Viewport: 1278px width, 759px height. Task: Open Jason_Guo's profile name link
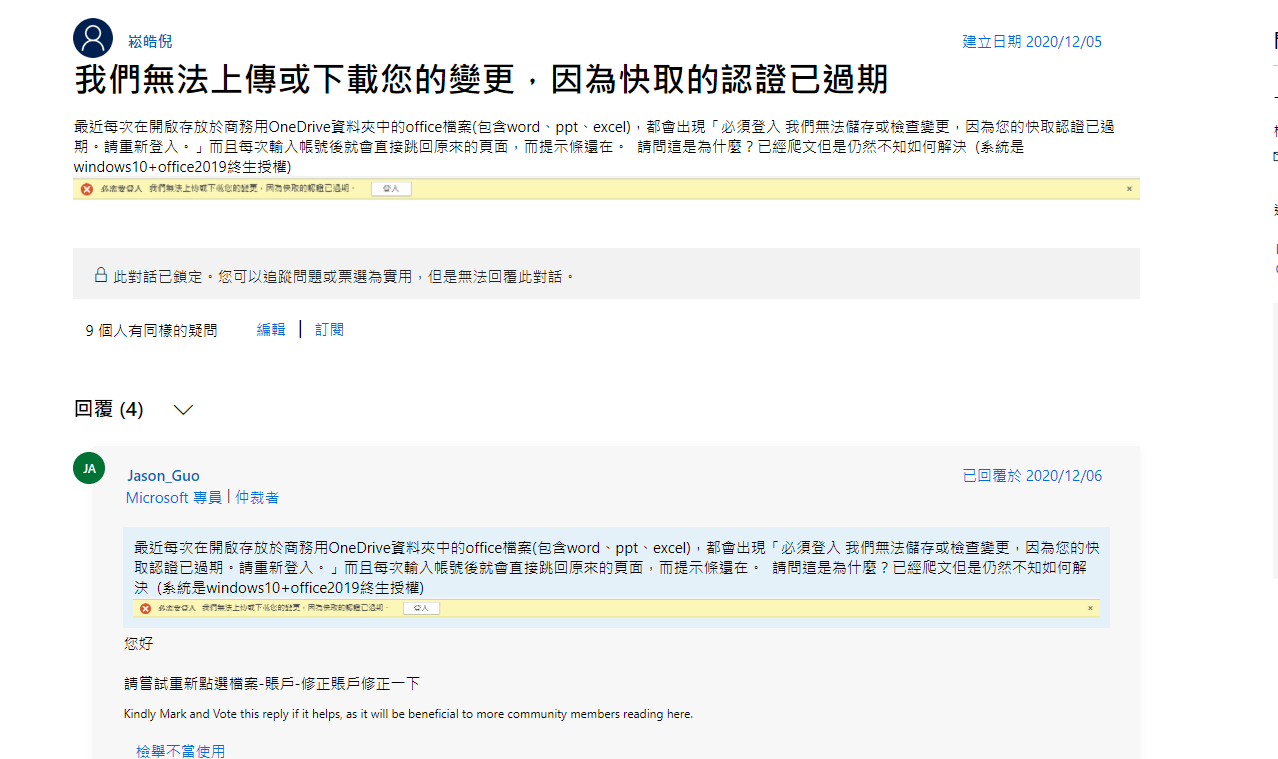163,475
